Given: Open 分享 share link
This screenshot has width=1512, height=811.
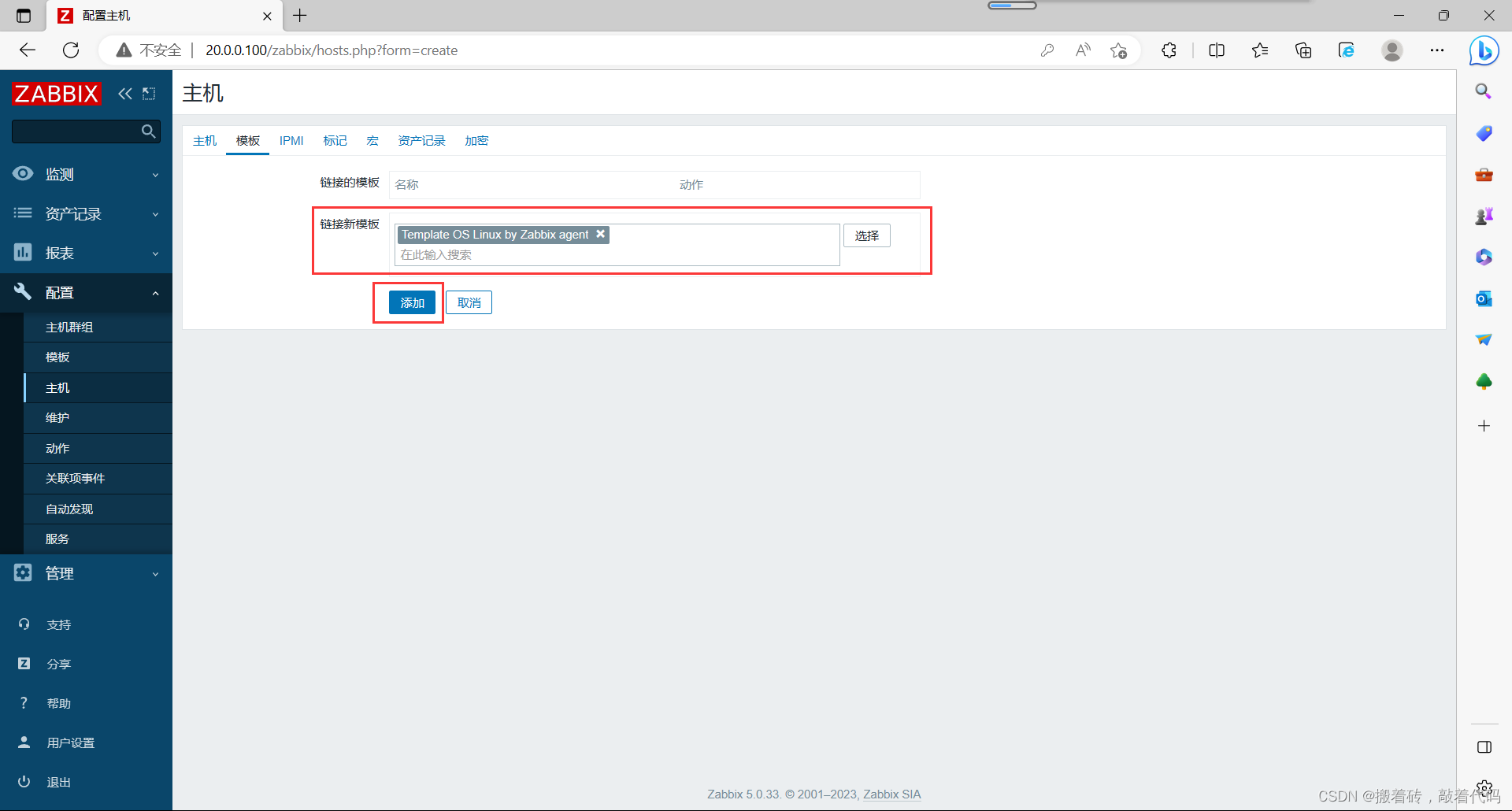Looking at the screenshot, I should coord(59,664).
